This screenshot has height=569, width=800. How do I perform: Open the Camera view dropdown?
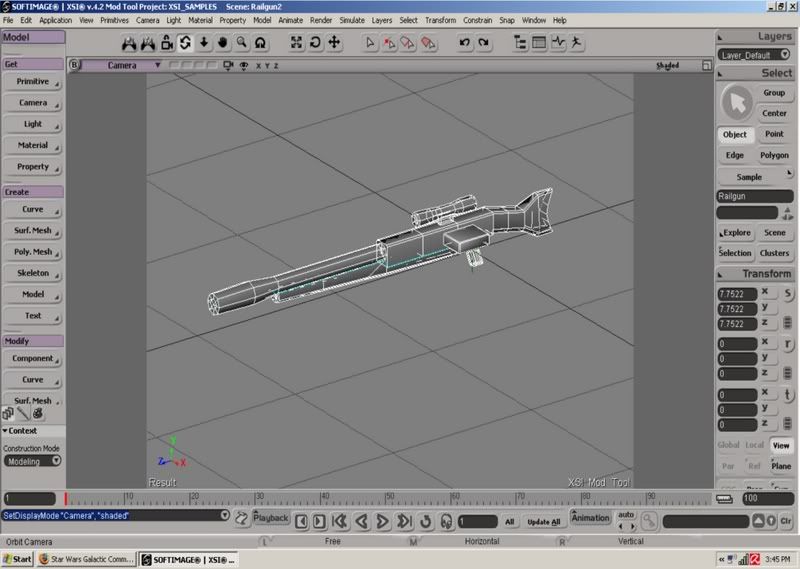click(122, 65)
